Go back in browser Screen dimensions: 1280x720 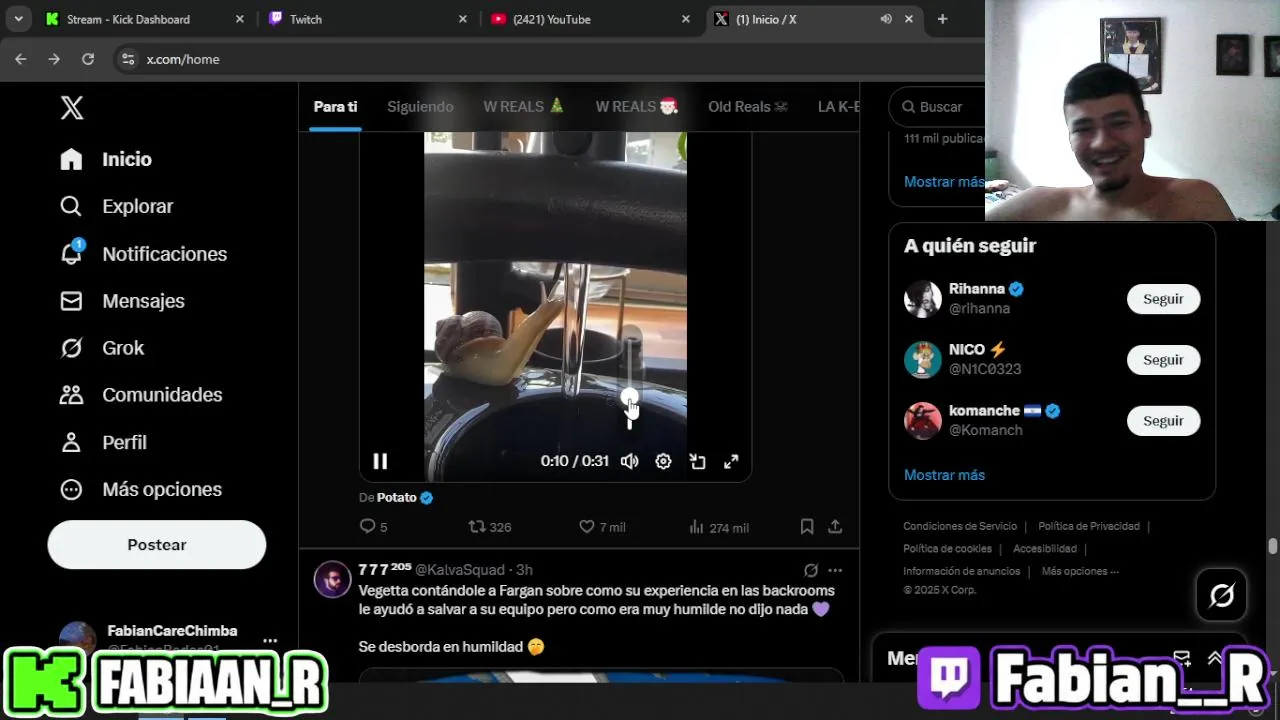(x=21, y=59)
